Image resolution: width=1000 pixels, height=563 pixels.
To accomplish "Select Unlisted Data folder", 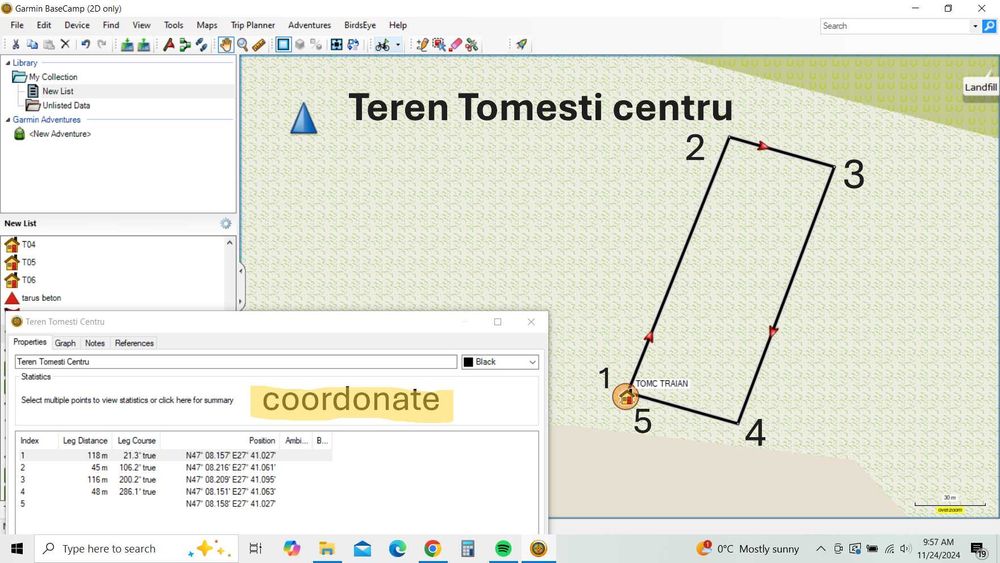I will pyautogui.click(x=66, y=106).
